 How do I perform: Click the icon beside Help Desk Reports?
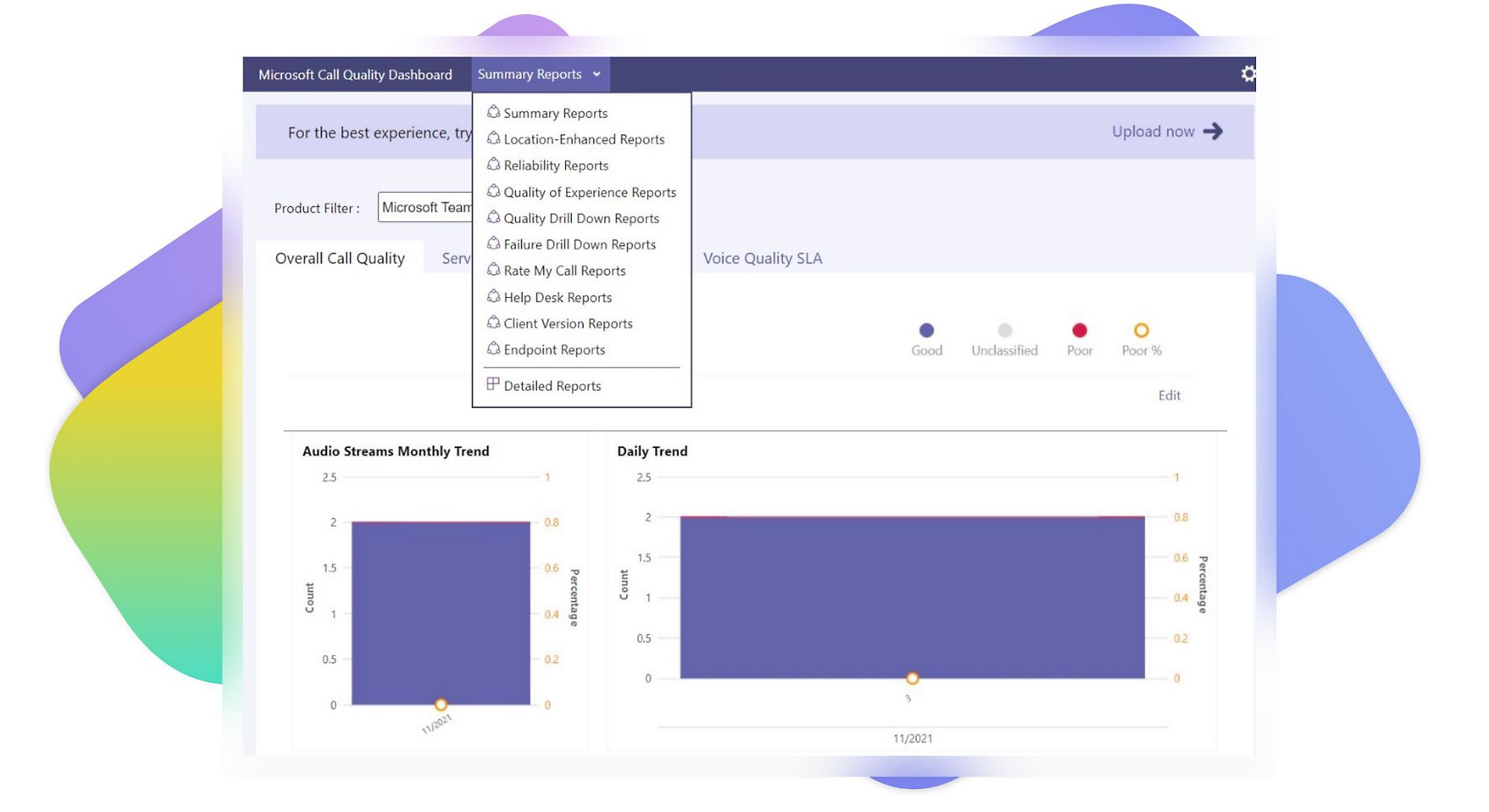[x=493, y=296]
